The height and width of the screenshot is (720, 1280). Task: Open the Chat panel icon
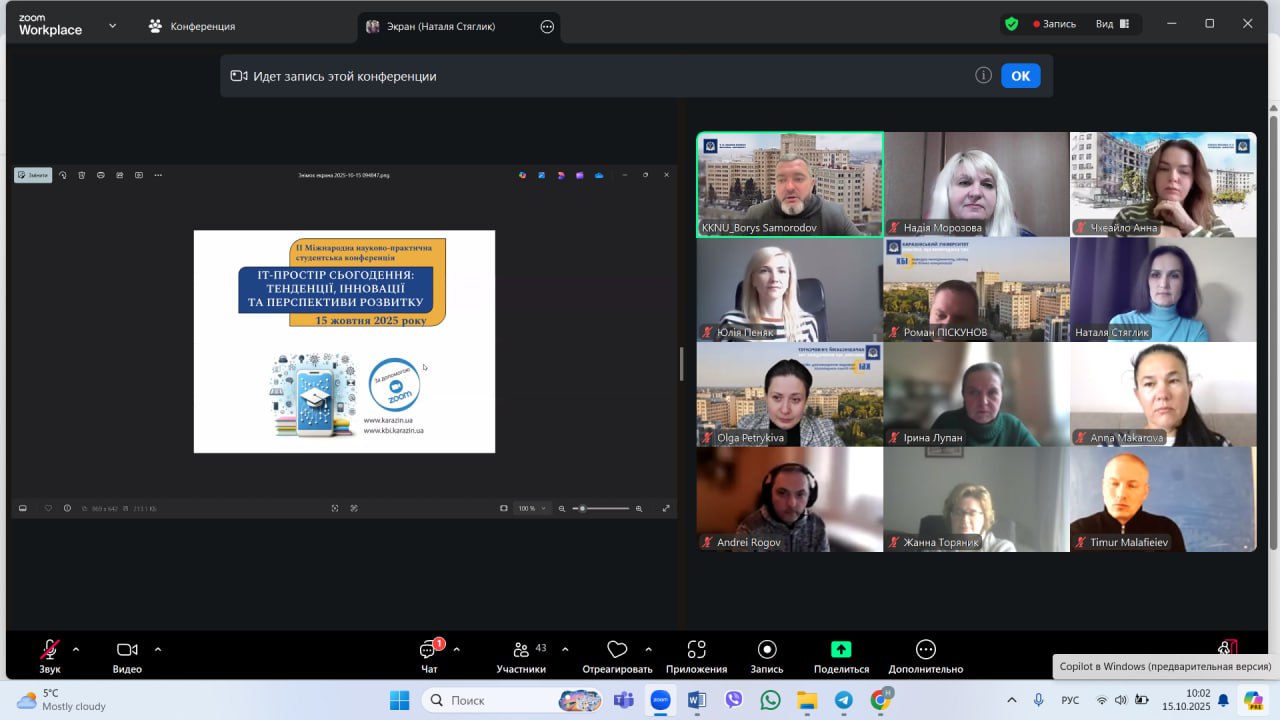tap(429, 650)
